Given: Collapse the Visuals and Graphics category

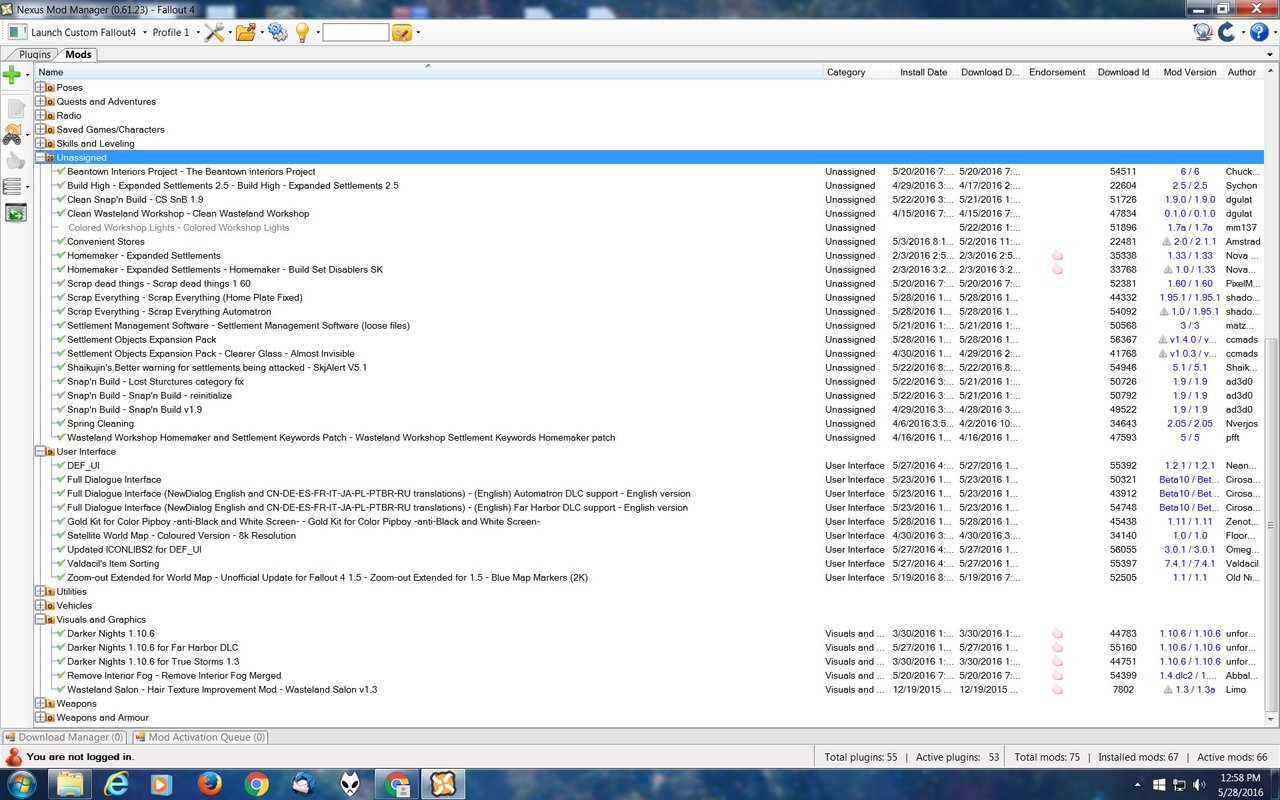Looking at the screenshot, I should tap(40, 619).
